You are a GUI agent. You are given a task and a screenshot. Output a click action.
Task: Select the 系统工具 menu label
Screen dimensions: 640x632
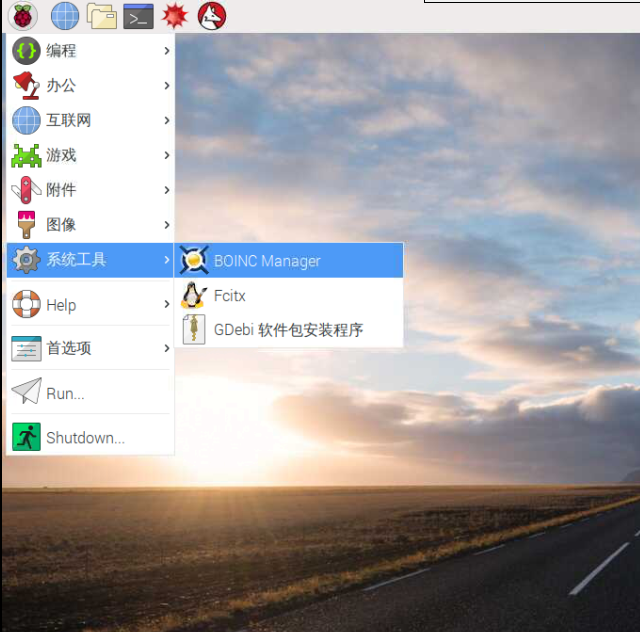[x=76, y=260]
